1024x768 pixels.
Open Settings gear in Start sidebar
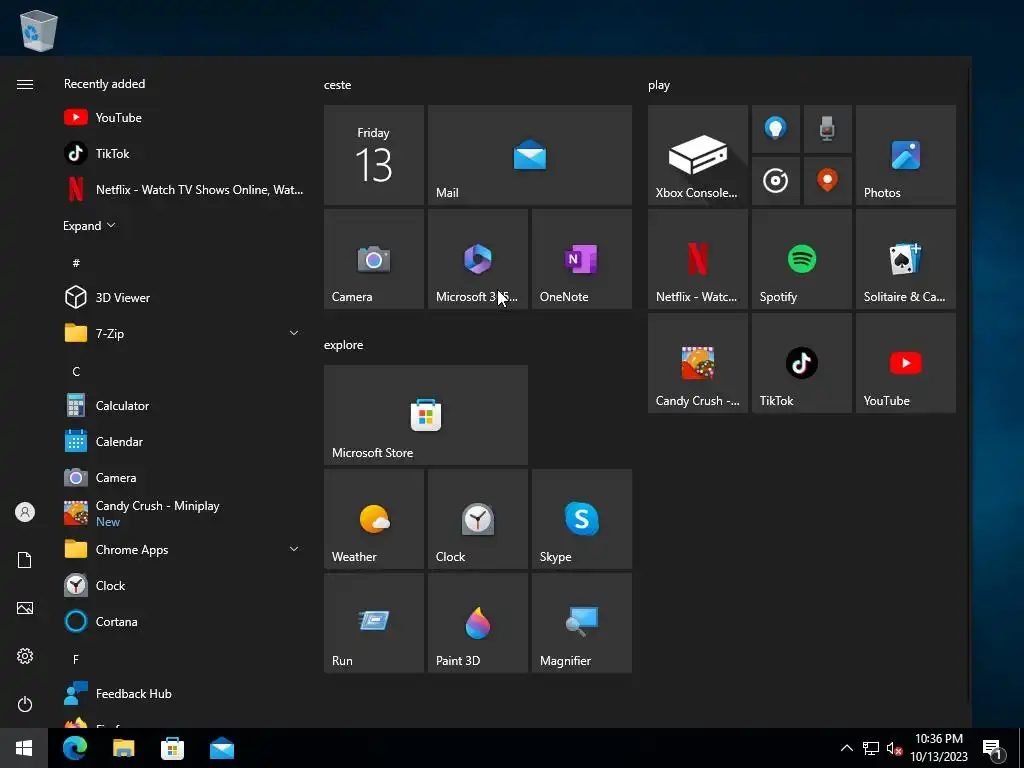tap(25, 656)
